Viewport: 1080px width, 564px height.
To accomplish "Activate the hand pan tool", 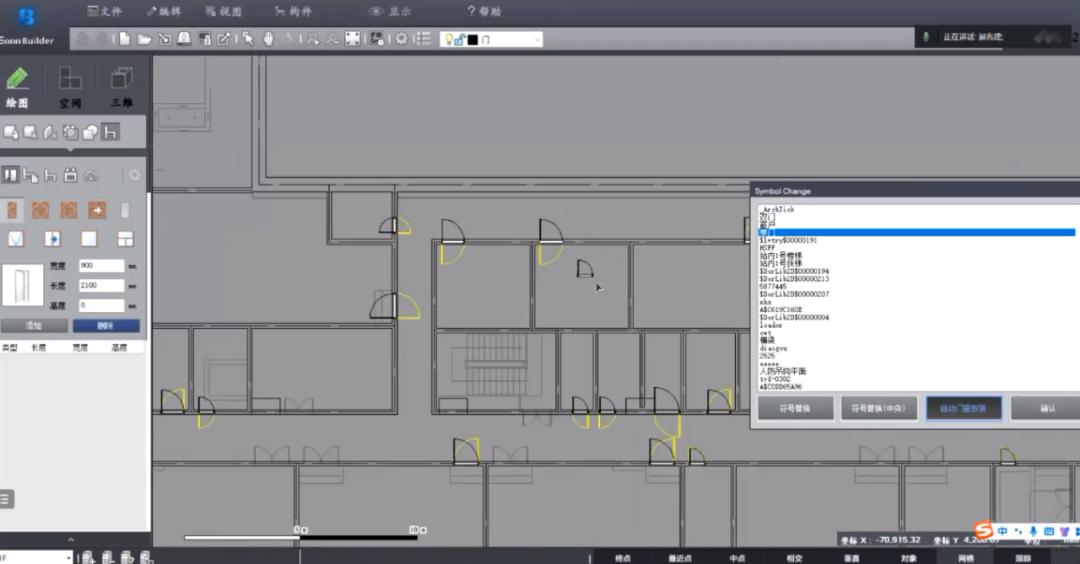I will (x=268, y=39).
